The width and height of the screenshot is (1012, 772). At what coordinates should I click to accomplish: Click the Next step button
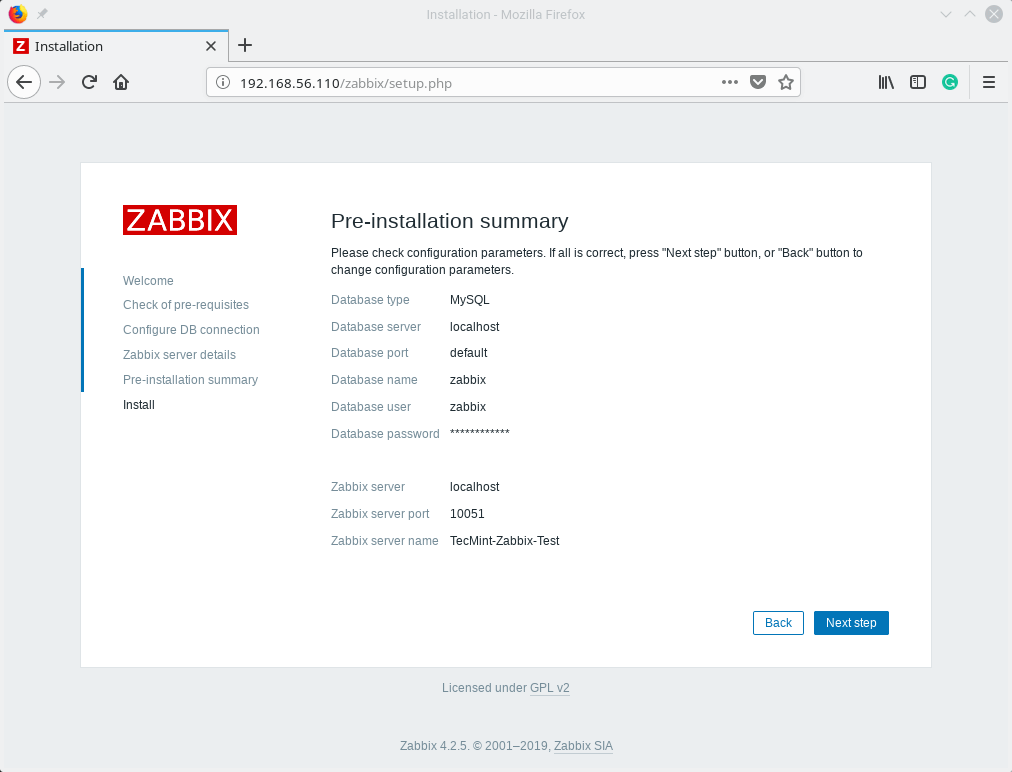[851, 623]
